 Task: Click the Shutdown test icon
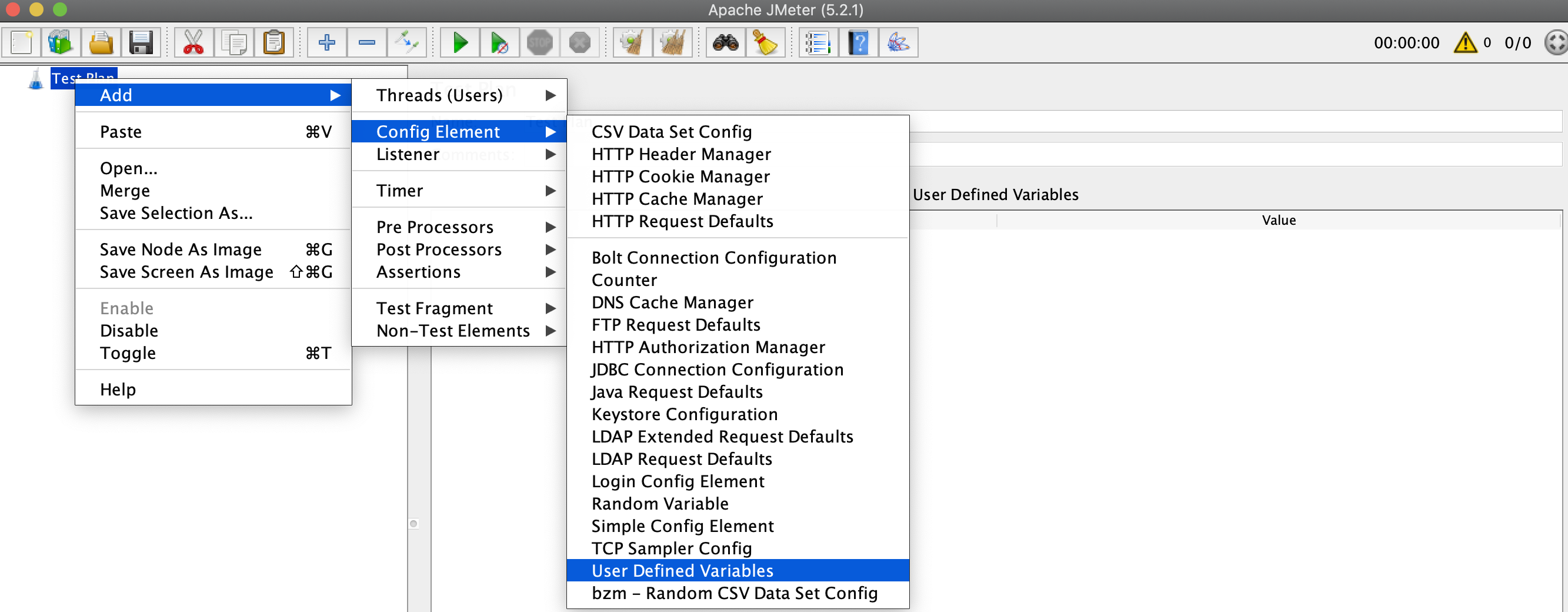pos(580,42)
